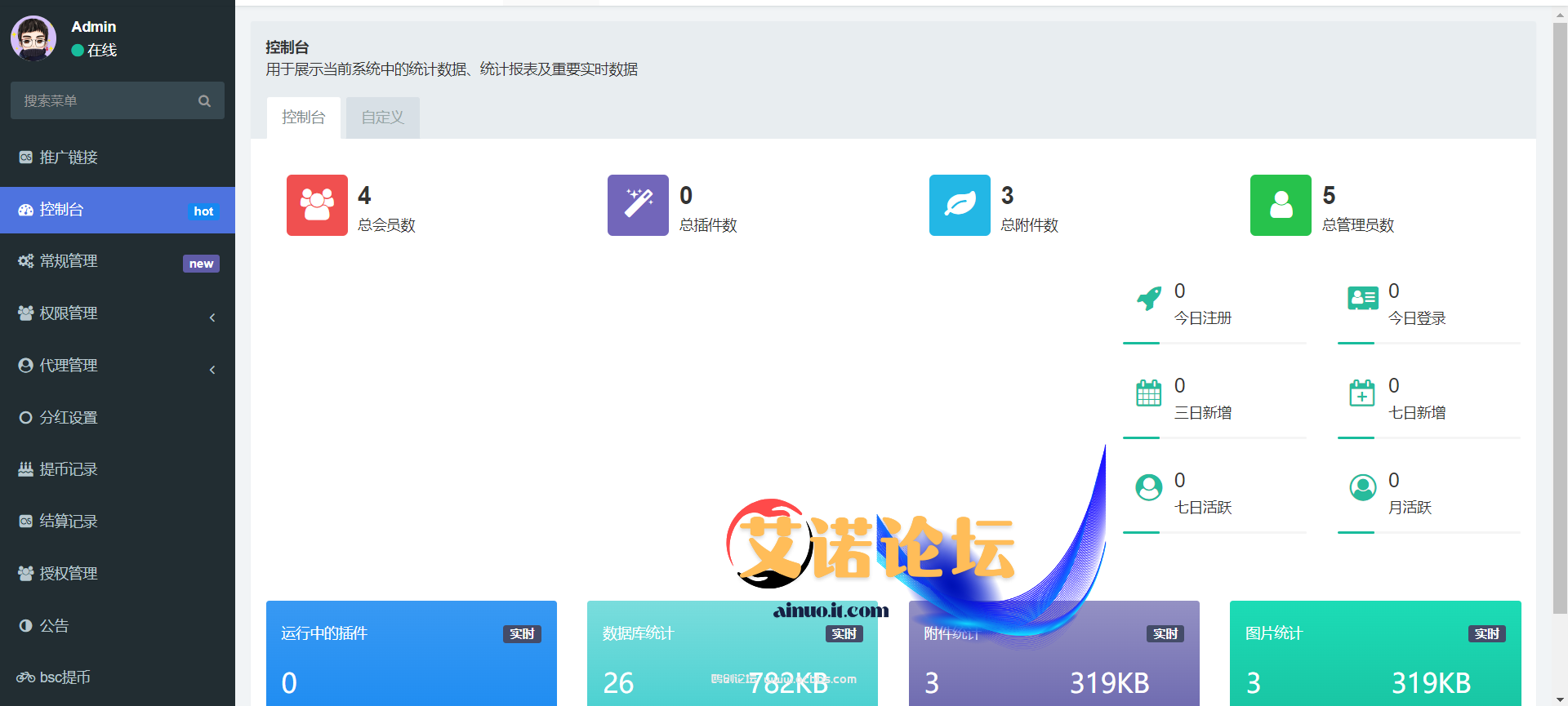
Task: Expand the 代理管理 submenu arrow
Action: (212, 370)
